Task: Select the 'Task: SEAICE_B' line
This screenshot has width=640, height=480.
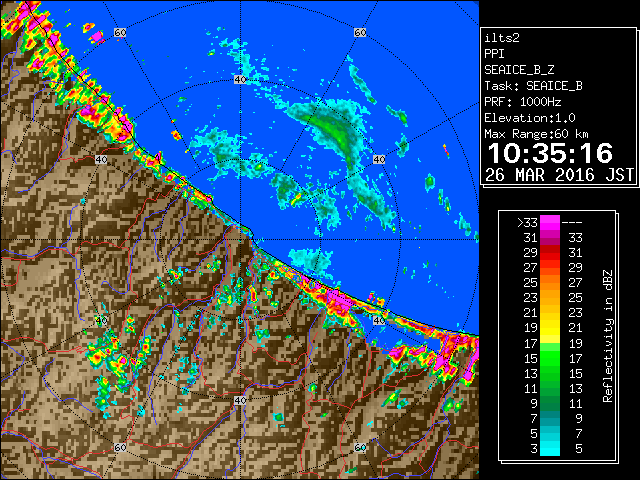Action: (533, 86)
